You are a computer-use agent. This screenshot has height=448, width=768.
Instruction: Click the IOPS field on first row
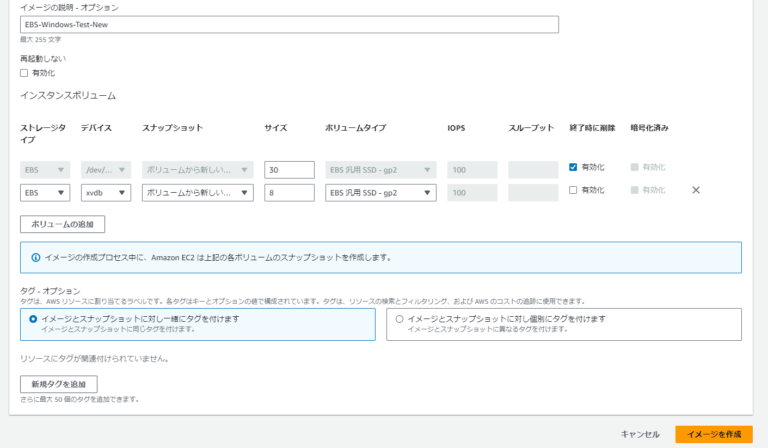click(x=472, y=170)
